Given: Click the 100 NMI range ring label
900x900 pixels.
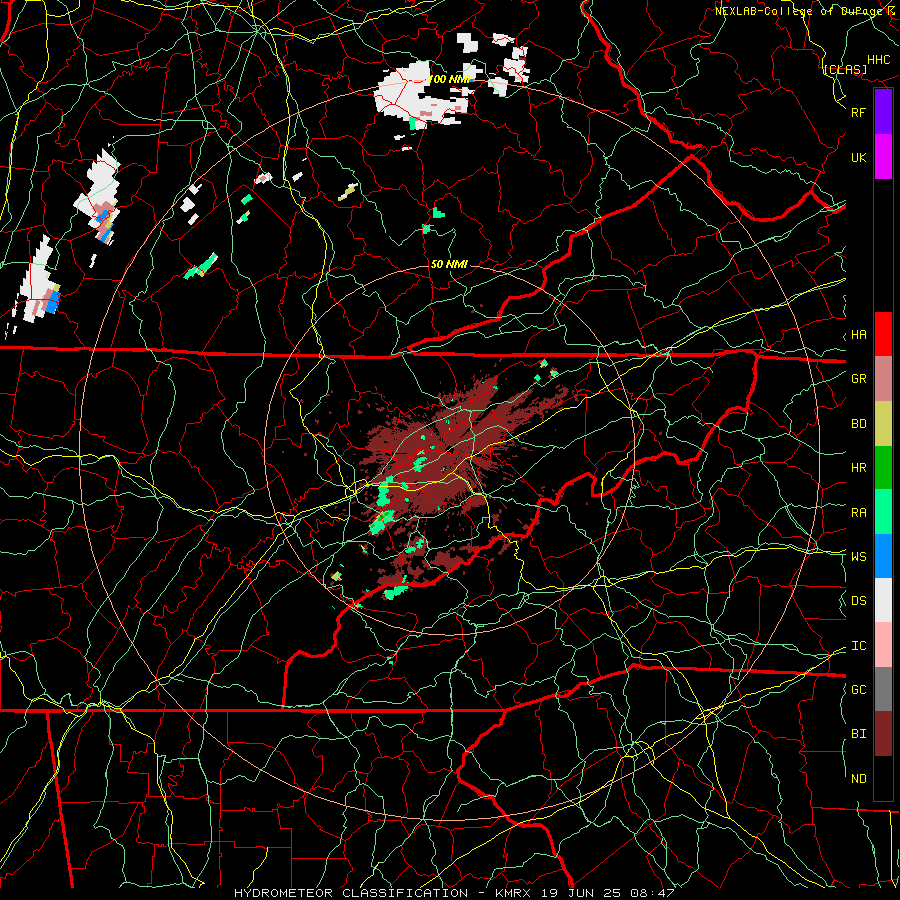Looking at the screenshot, I should point(449,79).
